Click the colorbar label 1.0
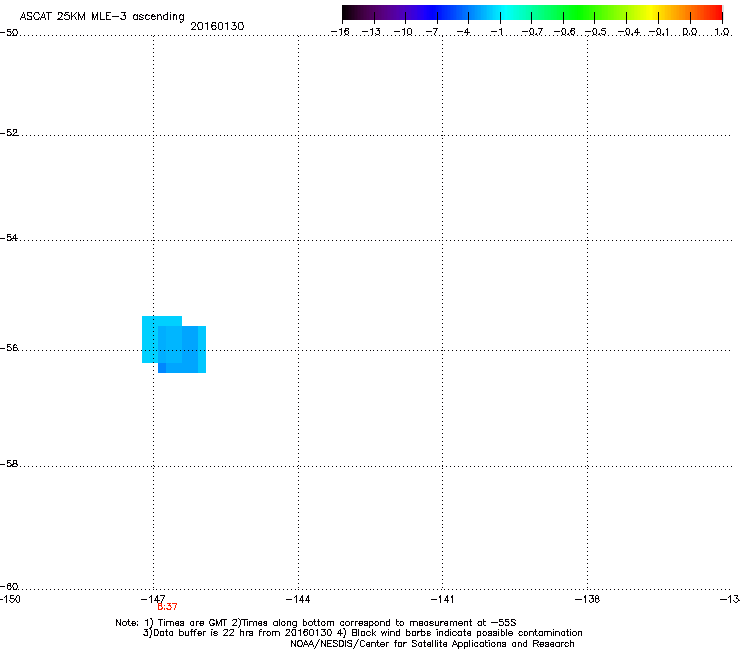 click(x=722, y=32)
